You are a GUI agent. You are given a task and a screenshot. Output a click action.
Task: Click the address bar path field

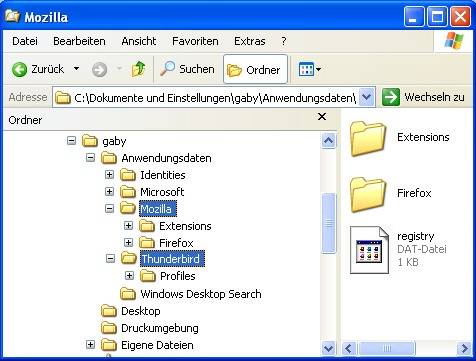[x=207, y=98]
